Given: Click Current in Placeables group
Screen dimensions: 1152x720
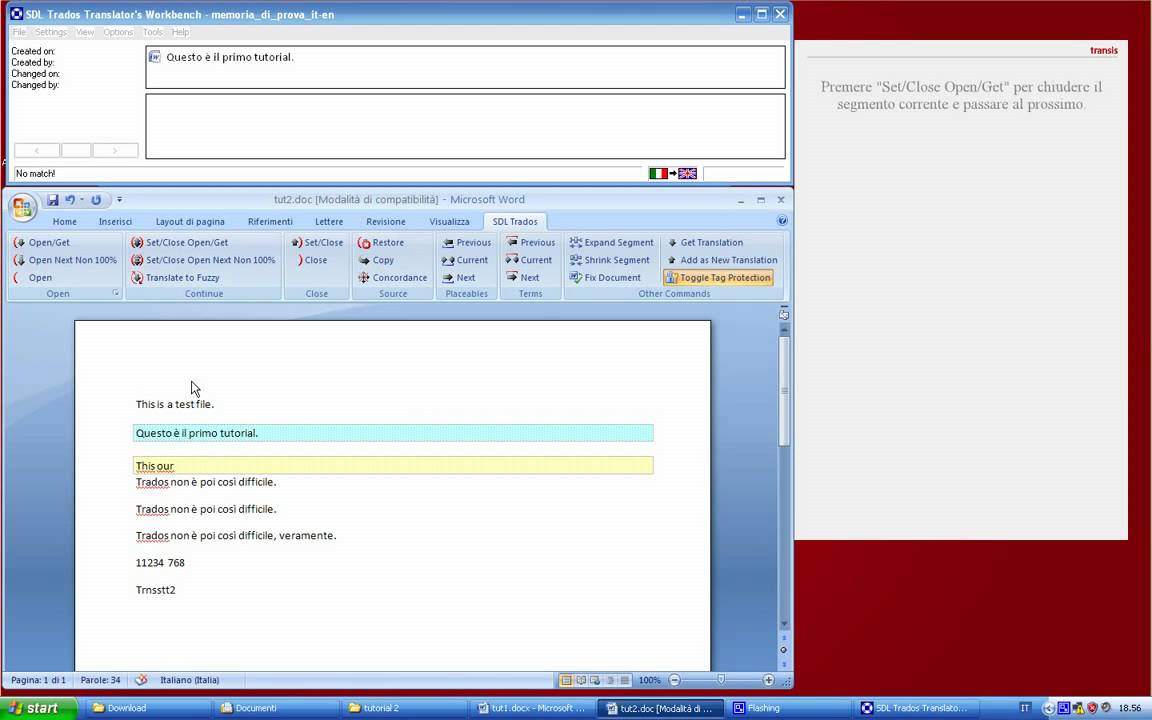Looking at the screenshot, I should coord(464,260).
